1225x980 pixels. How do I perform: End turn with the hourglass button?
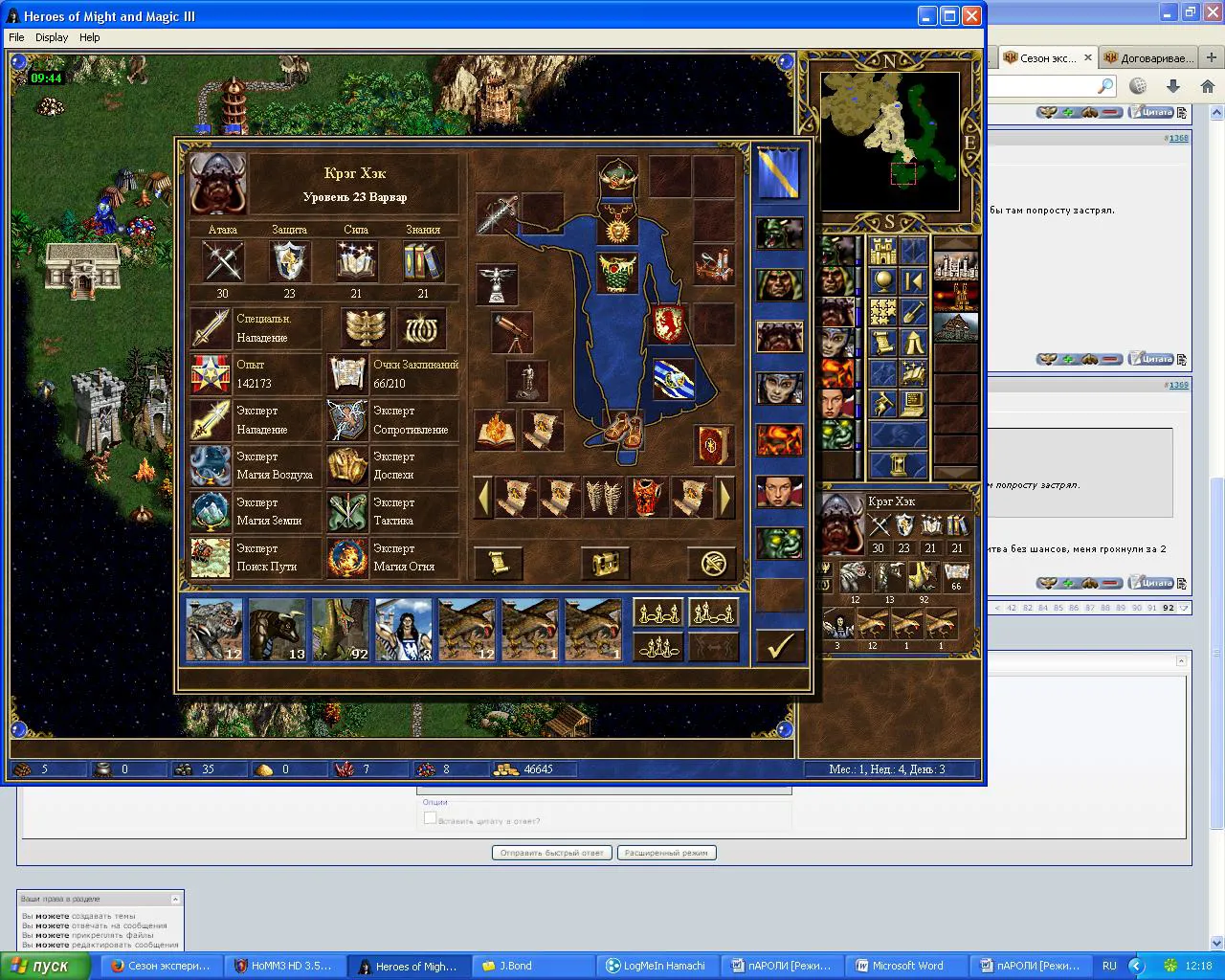click(x=898, y=465)
